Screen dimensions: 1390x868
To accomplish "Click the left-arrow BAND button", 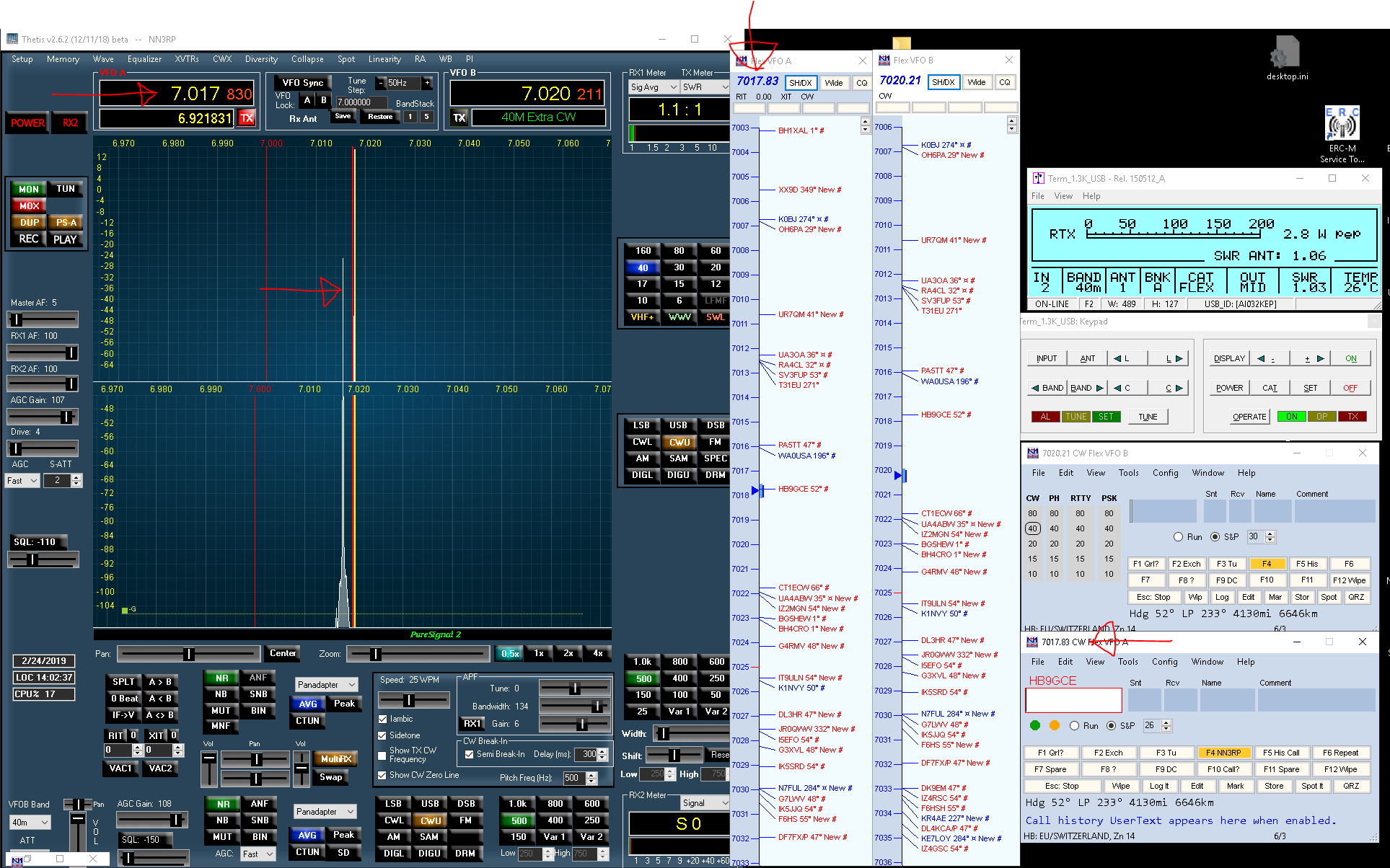I will click(x=1047, y=388).
